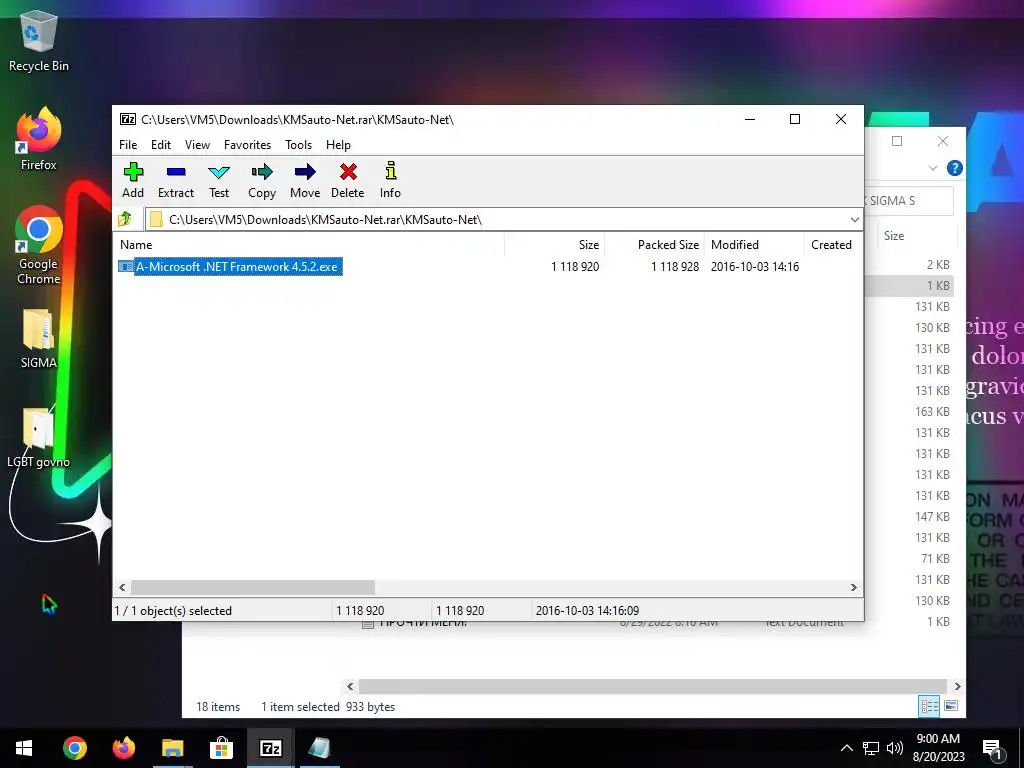This screenshot has height=768, width=1024.
Task: Open Firefox from the taskbar
Action: point(123,748)
